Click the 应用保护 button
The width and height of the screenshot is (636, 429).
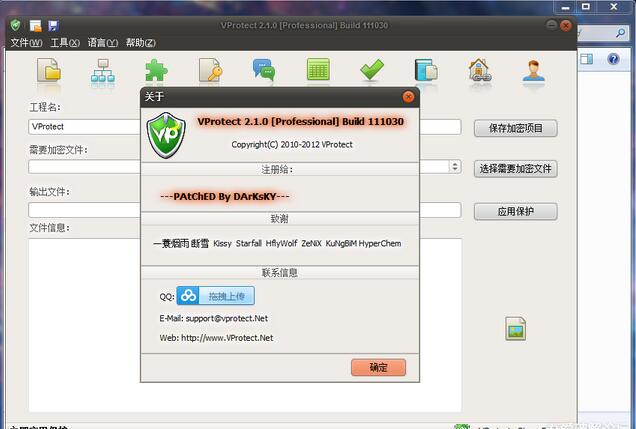516,212
